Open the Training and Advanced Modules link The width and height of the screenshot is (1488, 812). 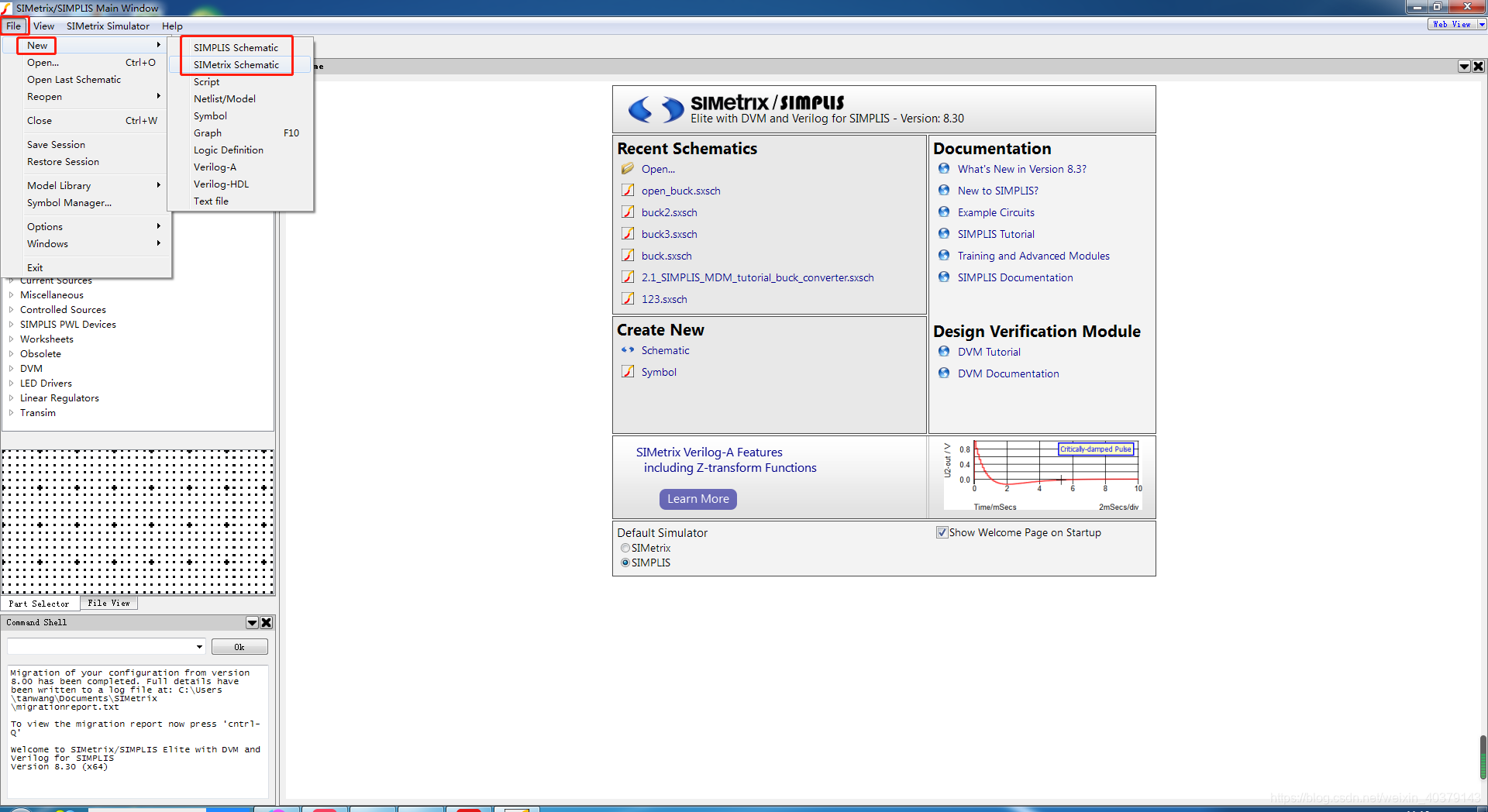pos(1033,256)
